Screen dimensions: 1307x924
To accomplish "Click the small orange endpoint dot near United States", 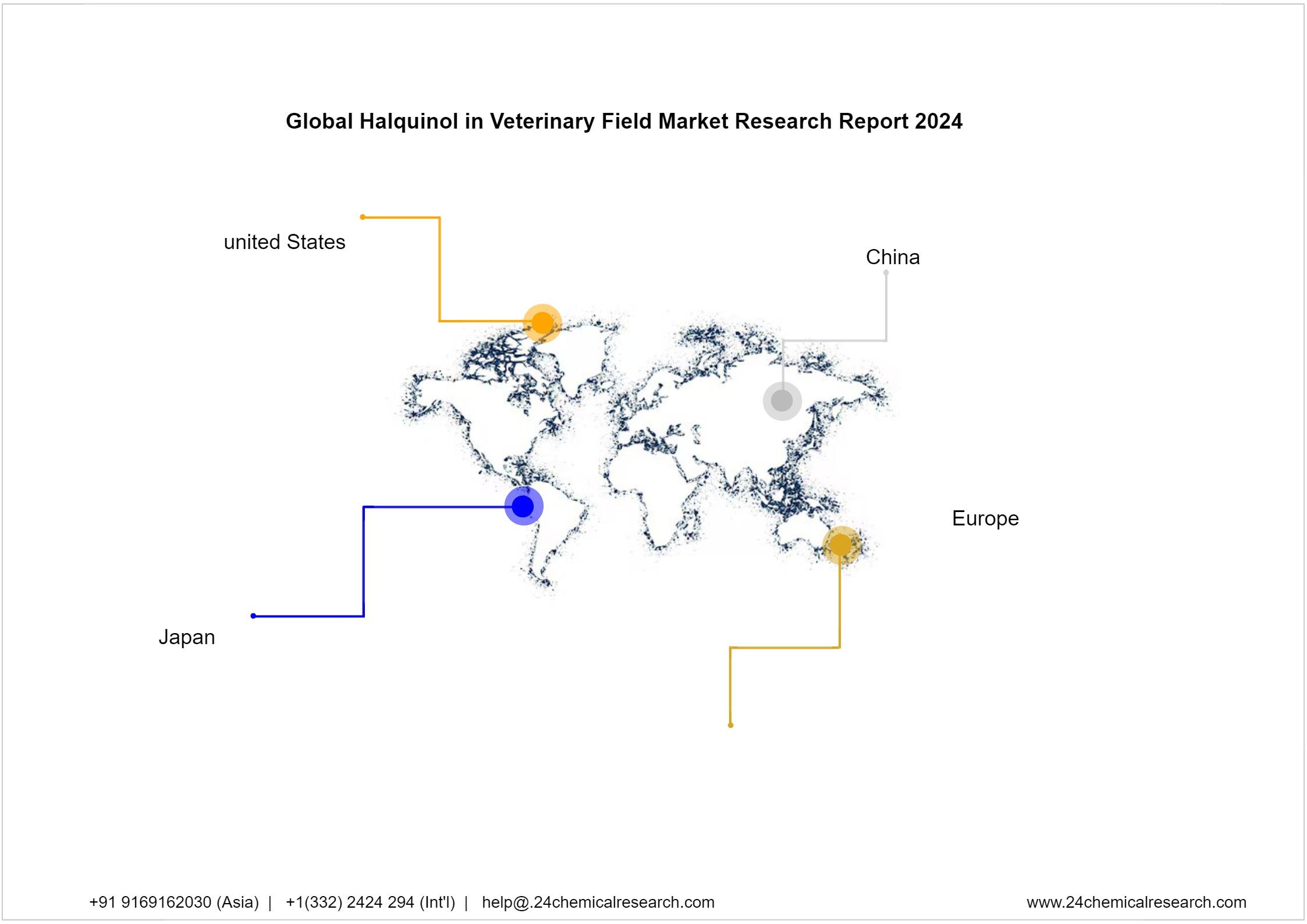I will (x=363, y=217).
